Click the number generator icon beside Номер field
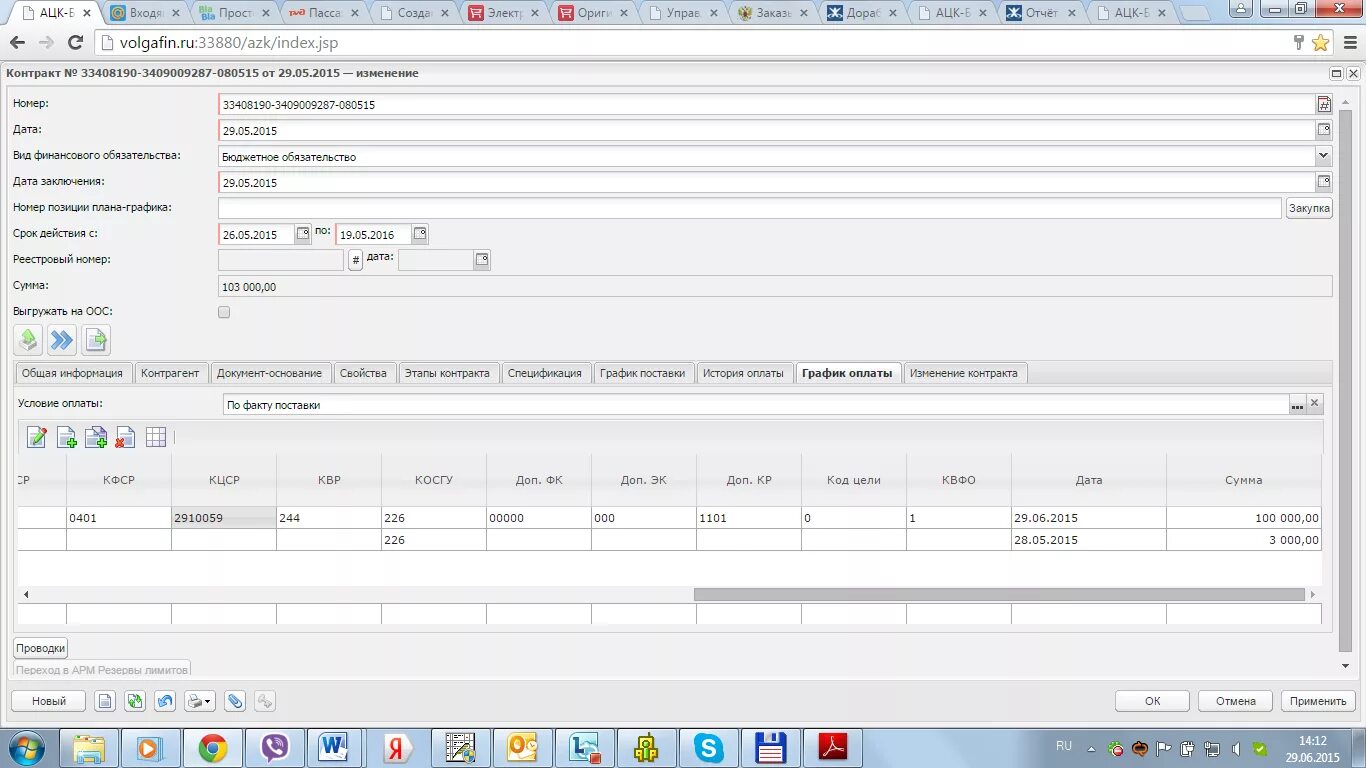The width and height of the screenshot is (1366, 768). point(1324,104)
